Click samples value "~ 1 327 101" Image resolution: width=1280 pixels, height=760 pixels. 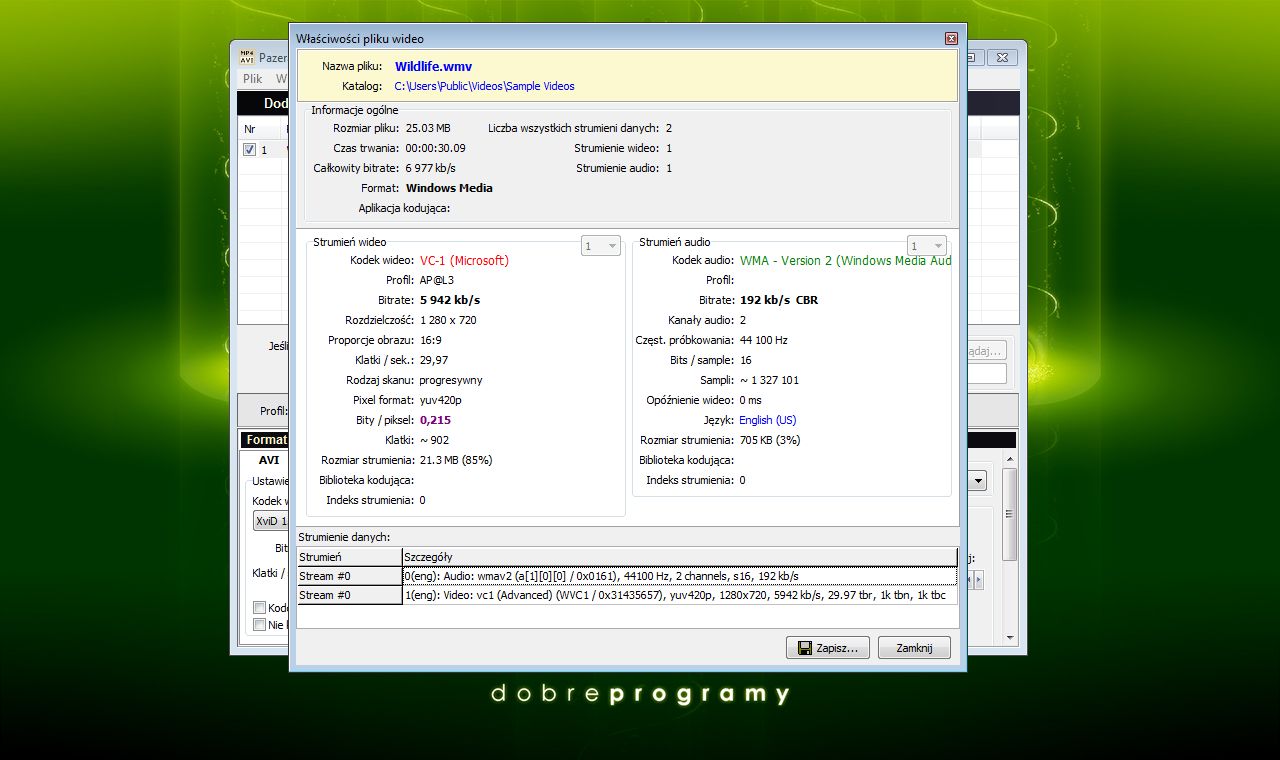click(x=769, y=380)
